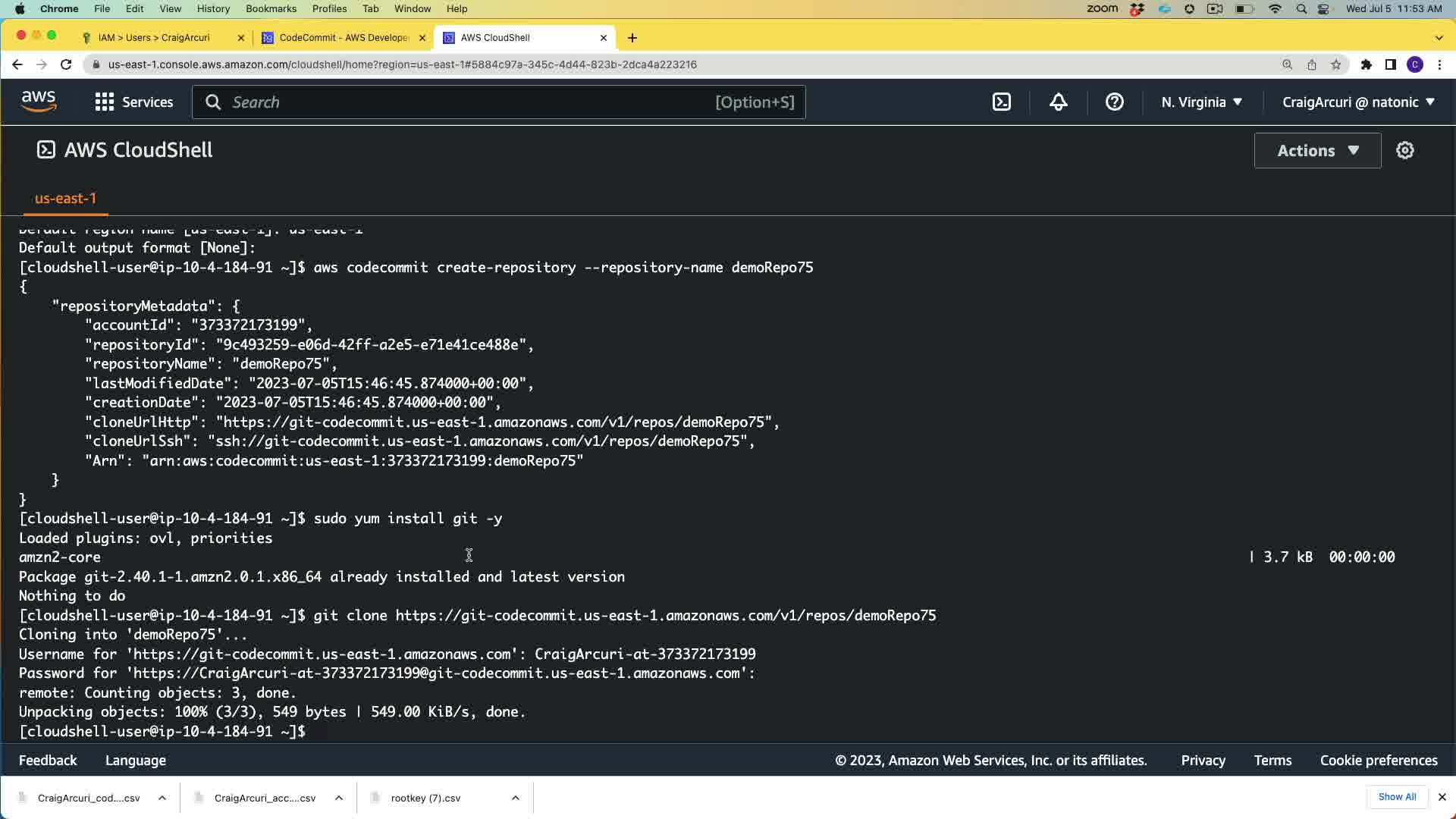Open the AWS help question mark icon
1456x819 pixels.
(x=1114, y=102)
